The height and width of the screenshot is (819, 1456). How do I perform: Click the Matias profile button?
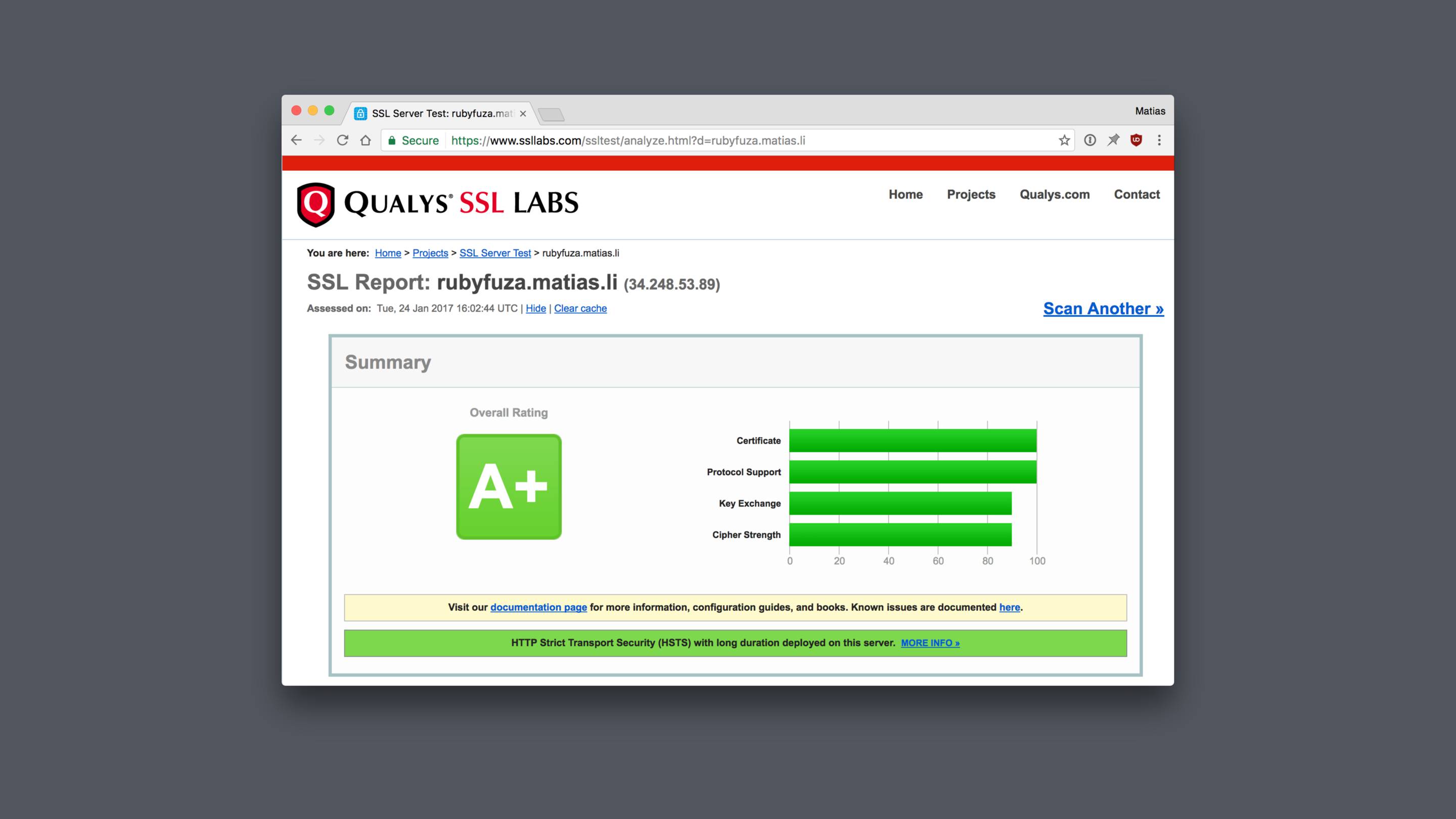1150,111
